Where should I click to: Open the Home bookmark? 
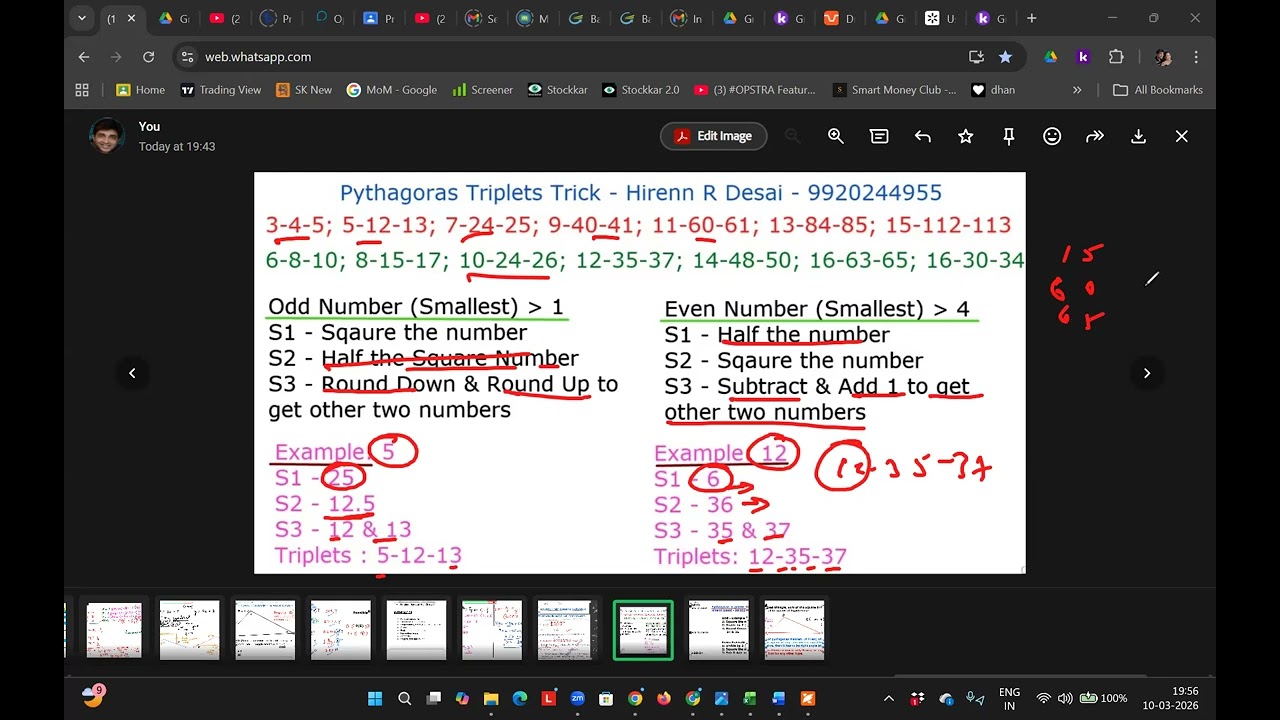140,90
